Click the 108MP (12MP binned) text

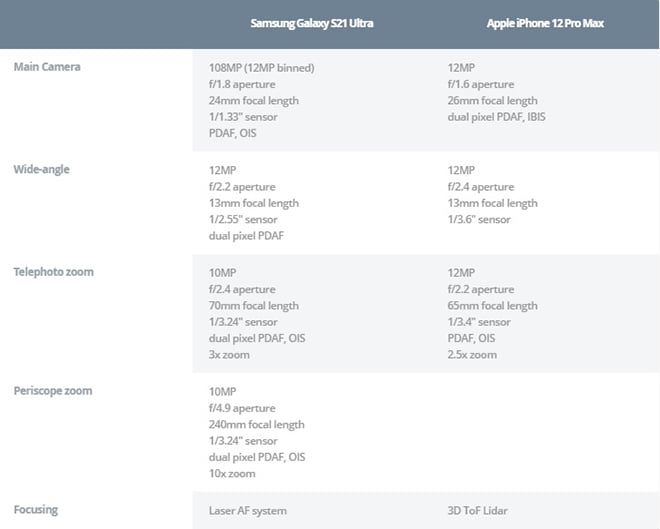[x=261, y=68]
